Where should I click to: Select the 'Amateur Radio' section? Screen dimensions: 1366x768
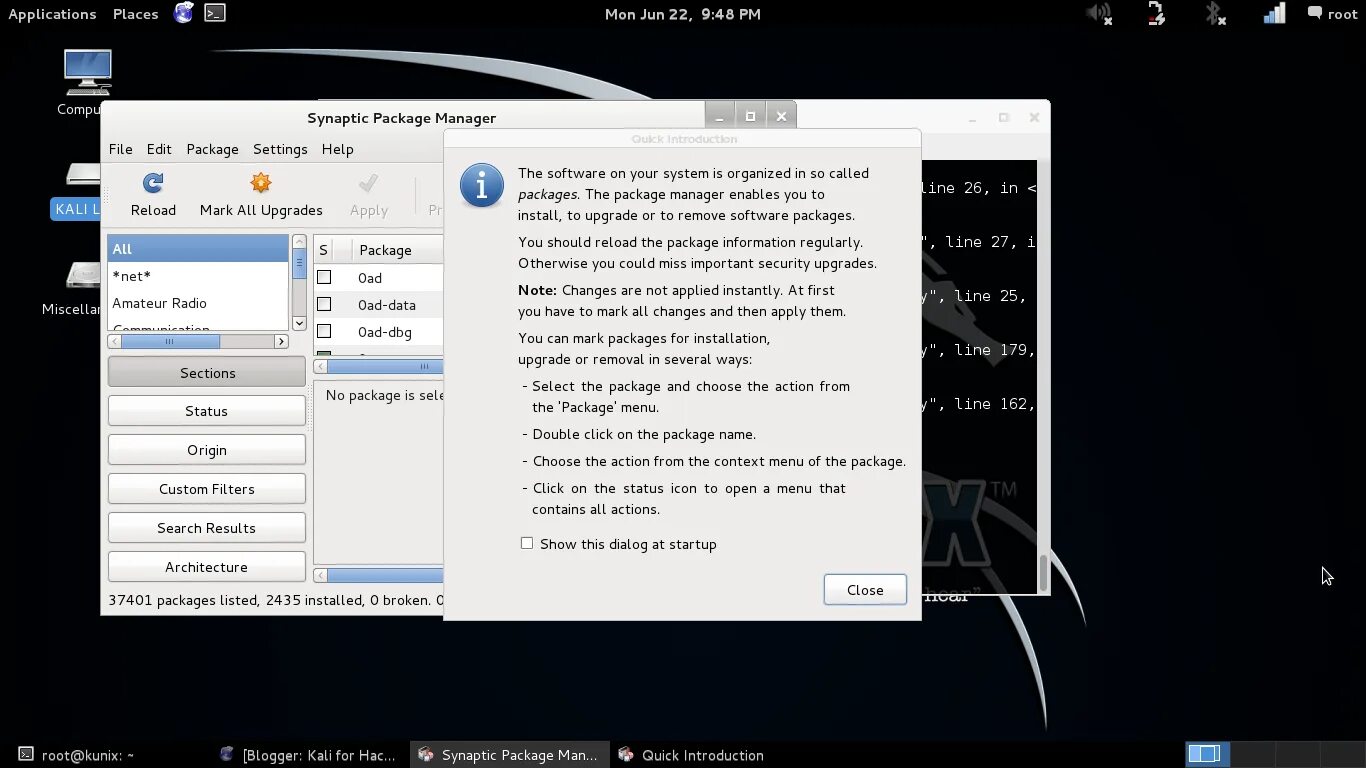point(198,303)
